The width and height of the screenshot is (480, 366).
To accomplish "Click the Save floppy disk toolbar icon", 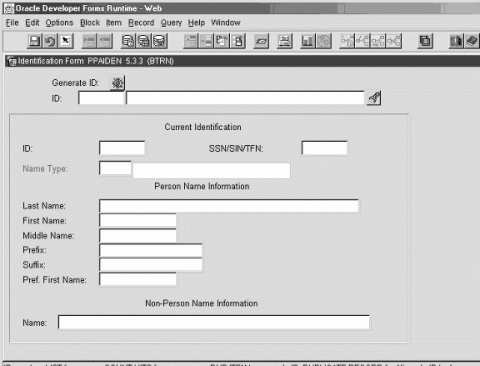I will (34, 41).
